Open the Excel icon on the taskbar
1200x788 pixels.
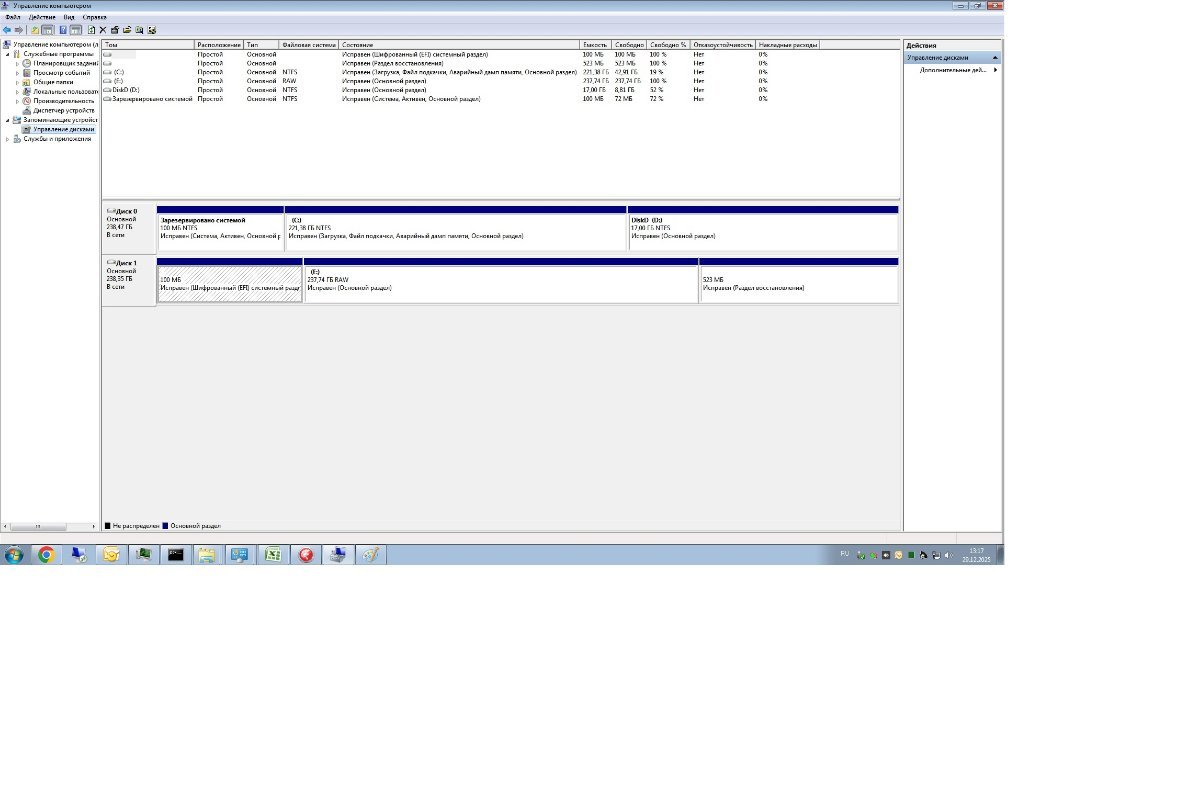click(272, 555)
